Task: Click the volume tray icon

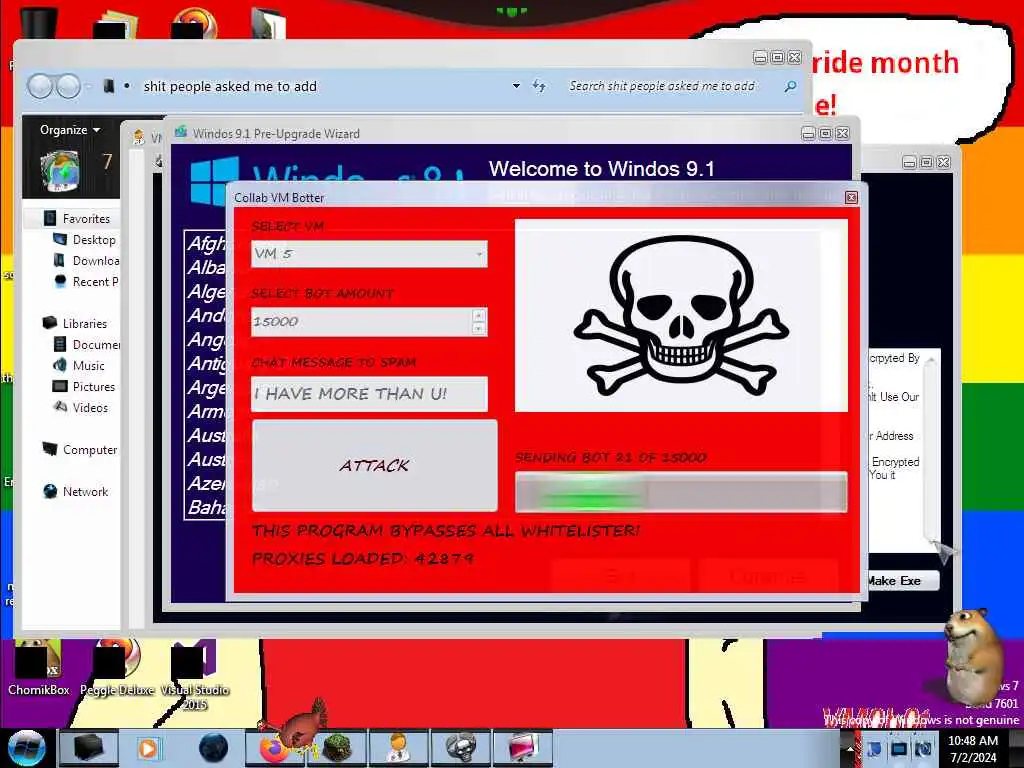Action: pos(923,749)
